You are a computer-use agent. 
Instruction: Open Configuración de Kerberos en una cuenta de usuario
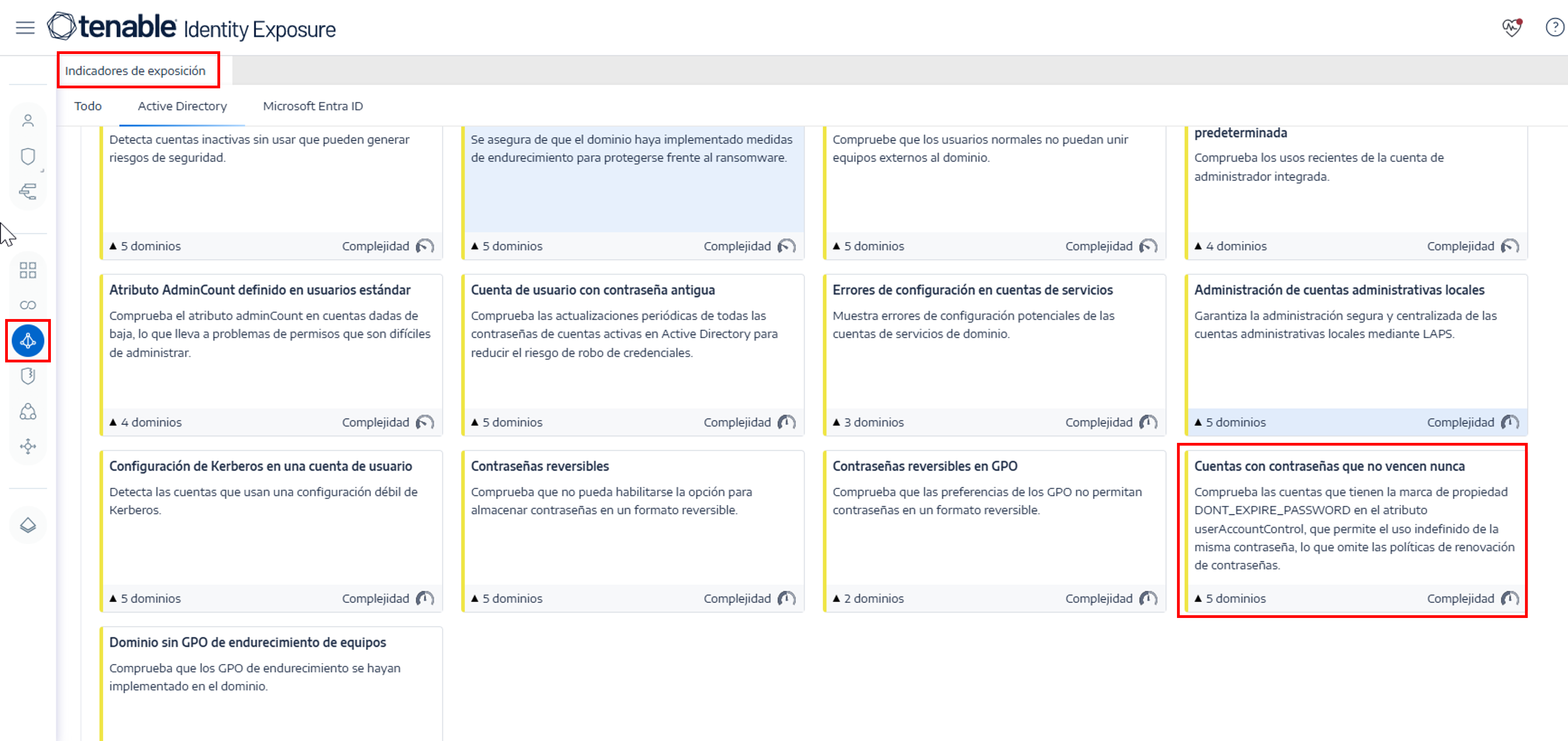[x=260, y=466]
